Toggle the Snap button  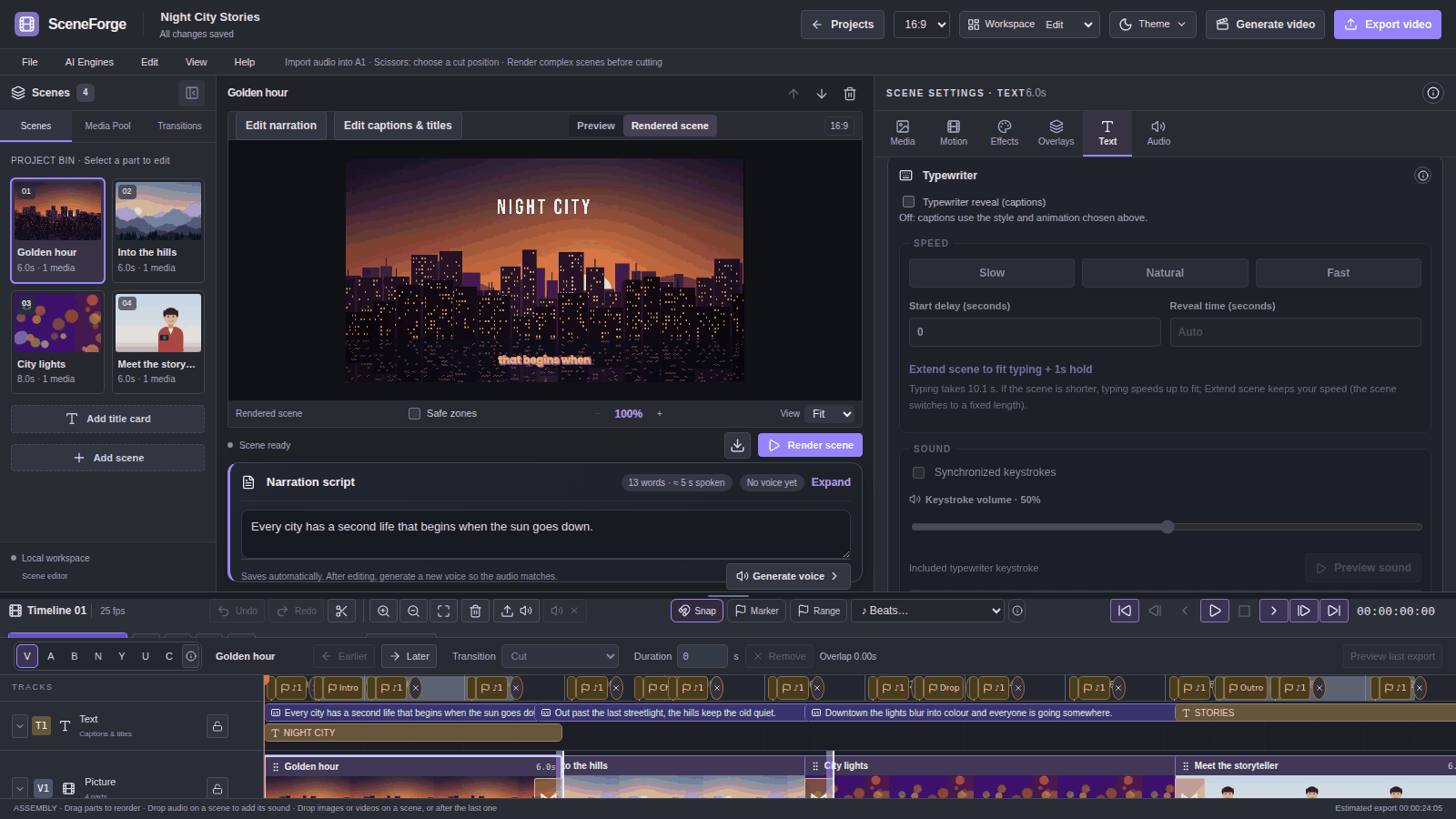tap(697, 611)
